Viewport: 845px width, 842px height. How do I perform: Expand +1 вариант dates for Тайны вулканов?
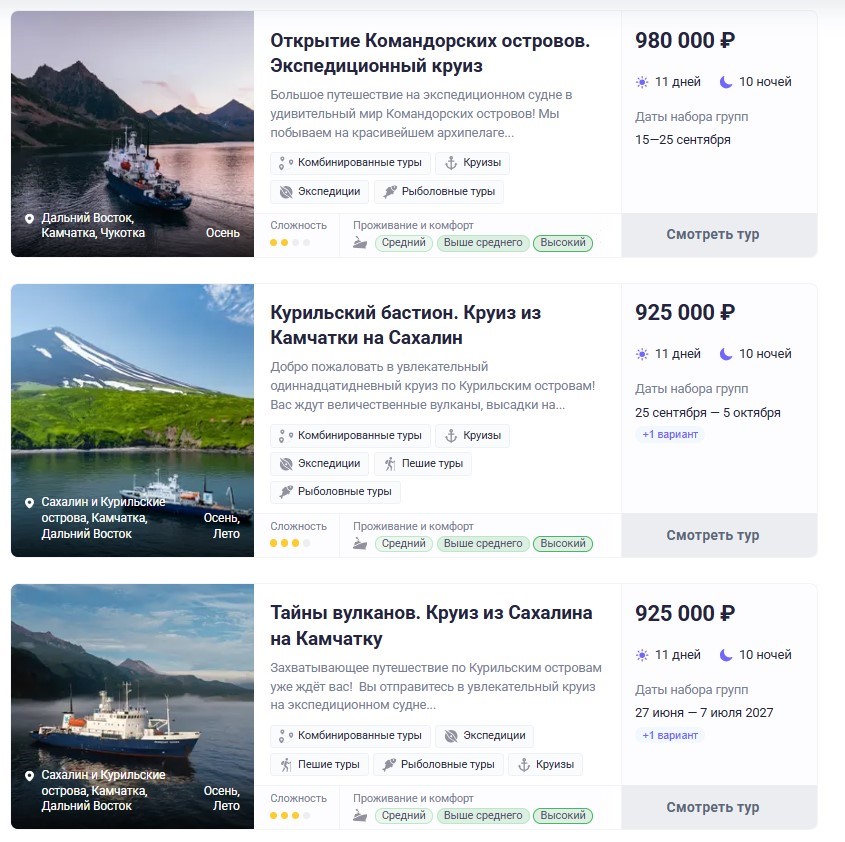(670, 735)
